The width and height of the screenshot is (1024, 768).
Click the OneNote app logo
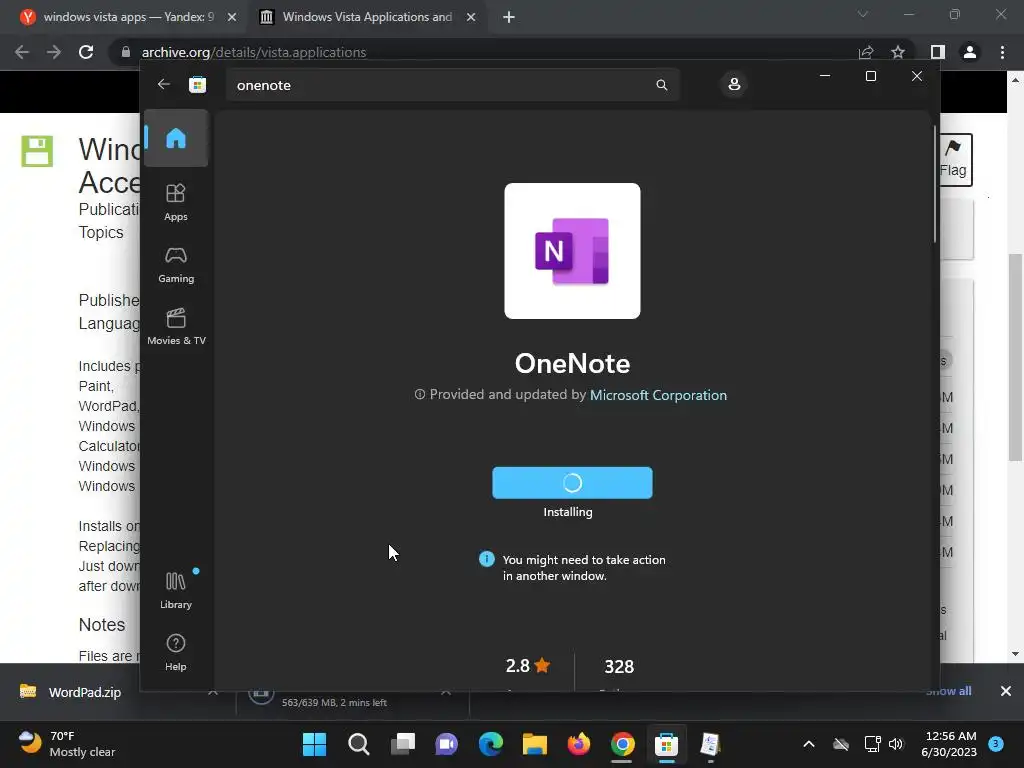572,251
